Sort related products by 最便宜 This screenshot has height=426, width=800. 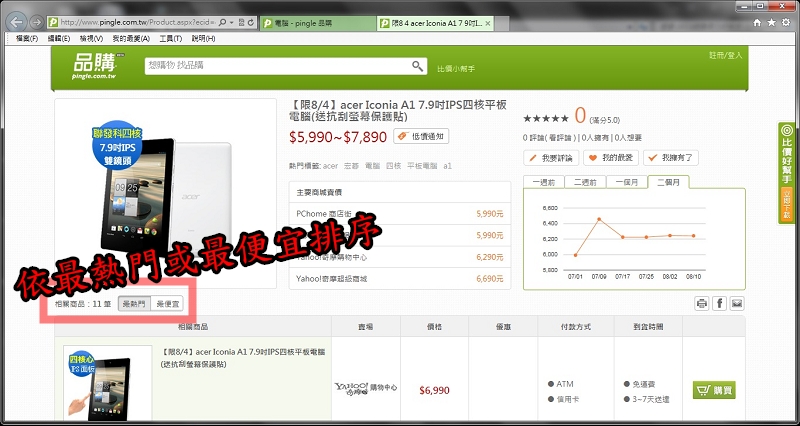167,304
